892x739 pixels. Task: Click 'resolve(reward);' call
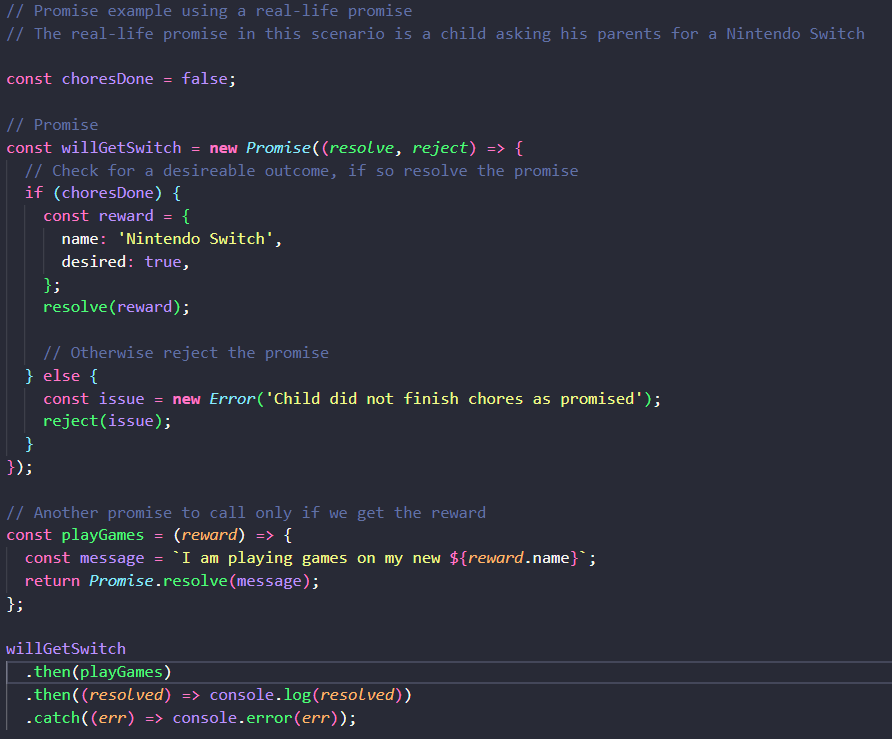[x=117, y=307]
